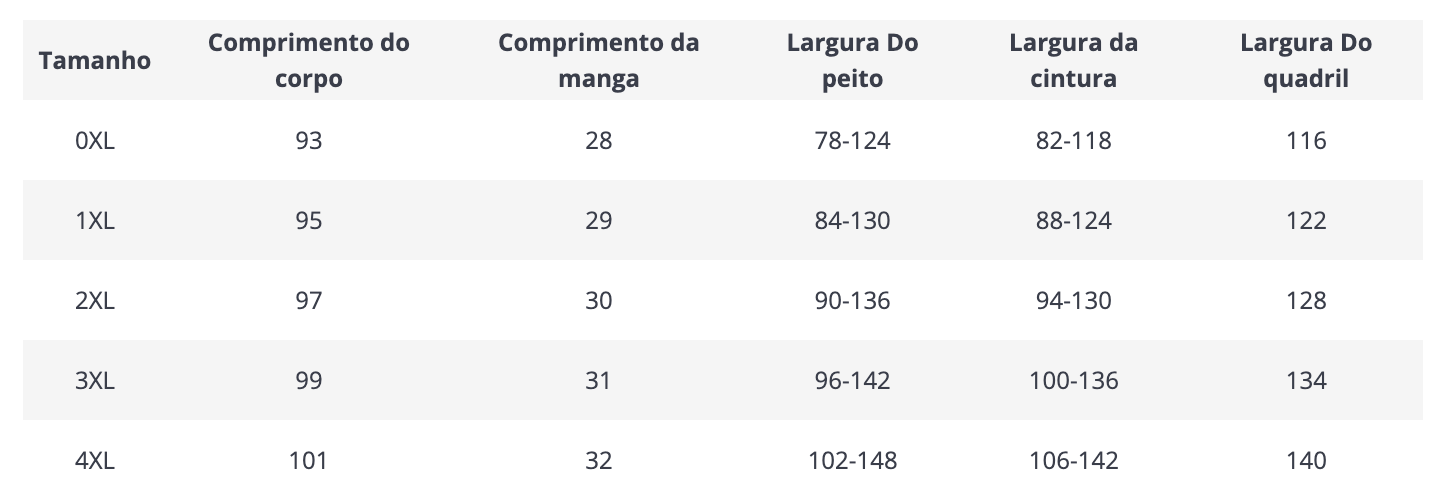Select the sleeve length value 31
Viewport: 1450px width, 504px height.
599,381
